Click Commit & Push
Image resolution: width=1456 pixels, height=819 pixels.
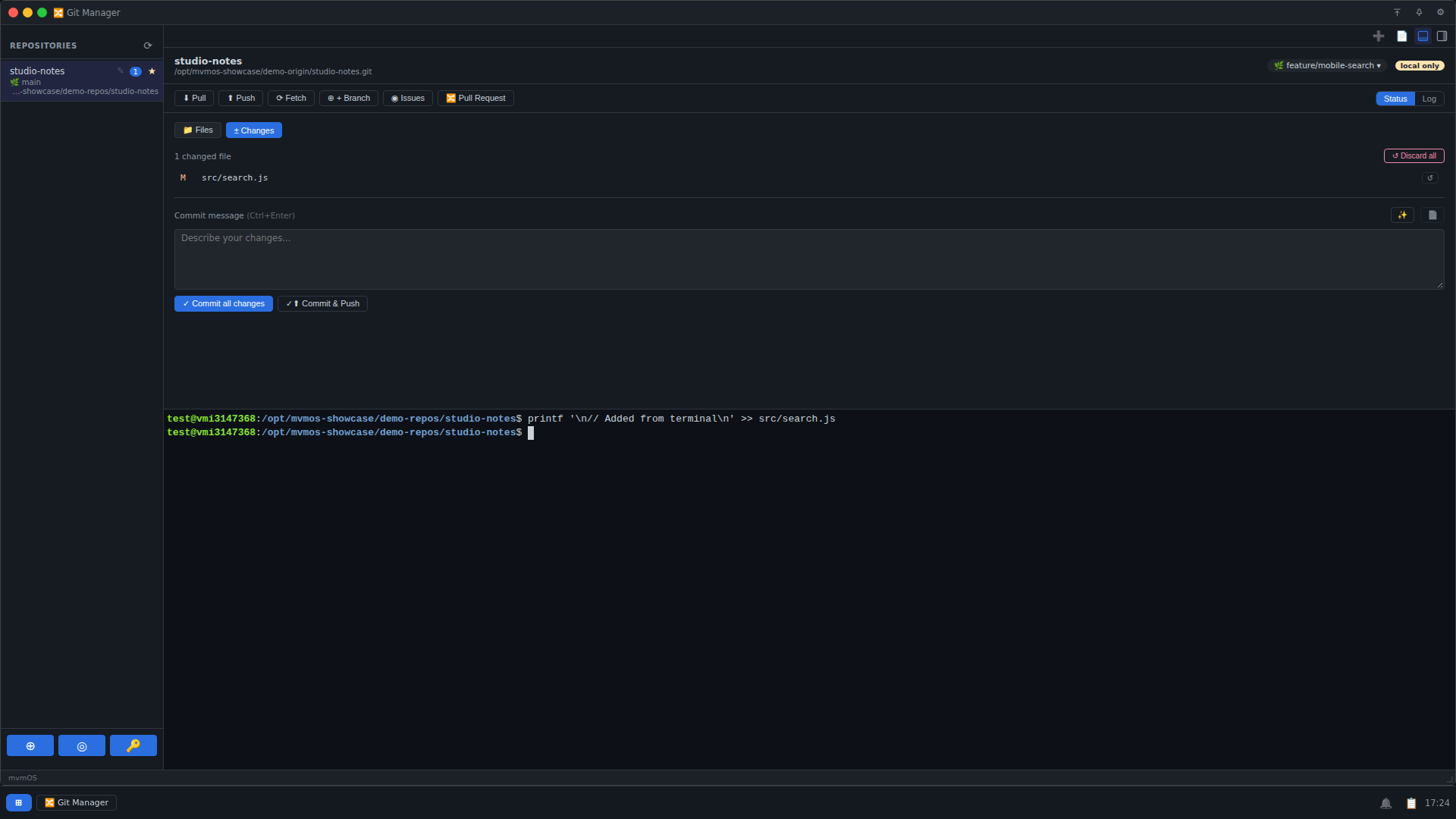(x=322, y=304)
